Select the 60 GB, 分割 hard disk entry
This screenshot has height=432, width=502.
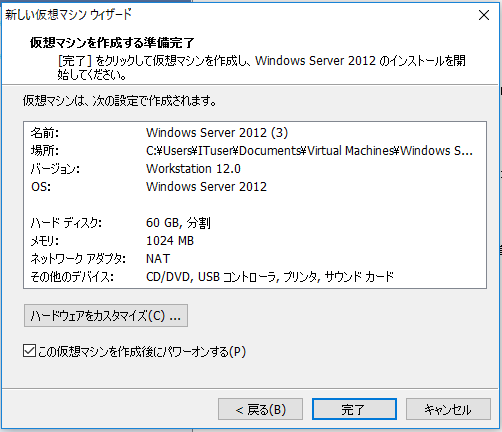(x=178, y=223)
